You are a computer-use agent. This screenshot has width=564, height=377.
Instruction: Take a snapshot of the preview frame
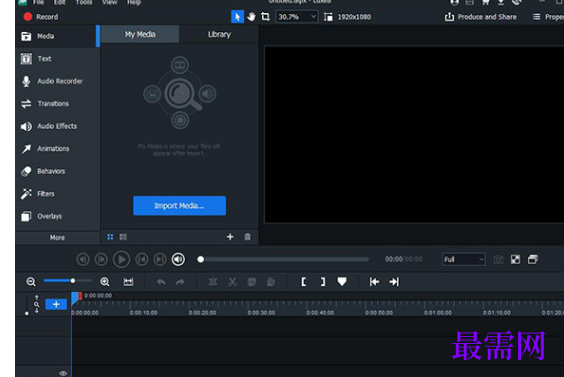(x=499, y=259)
